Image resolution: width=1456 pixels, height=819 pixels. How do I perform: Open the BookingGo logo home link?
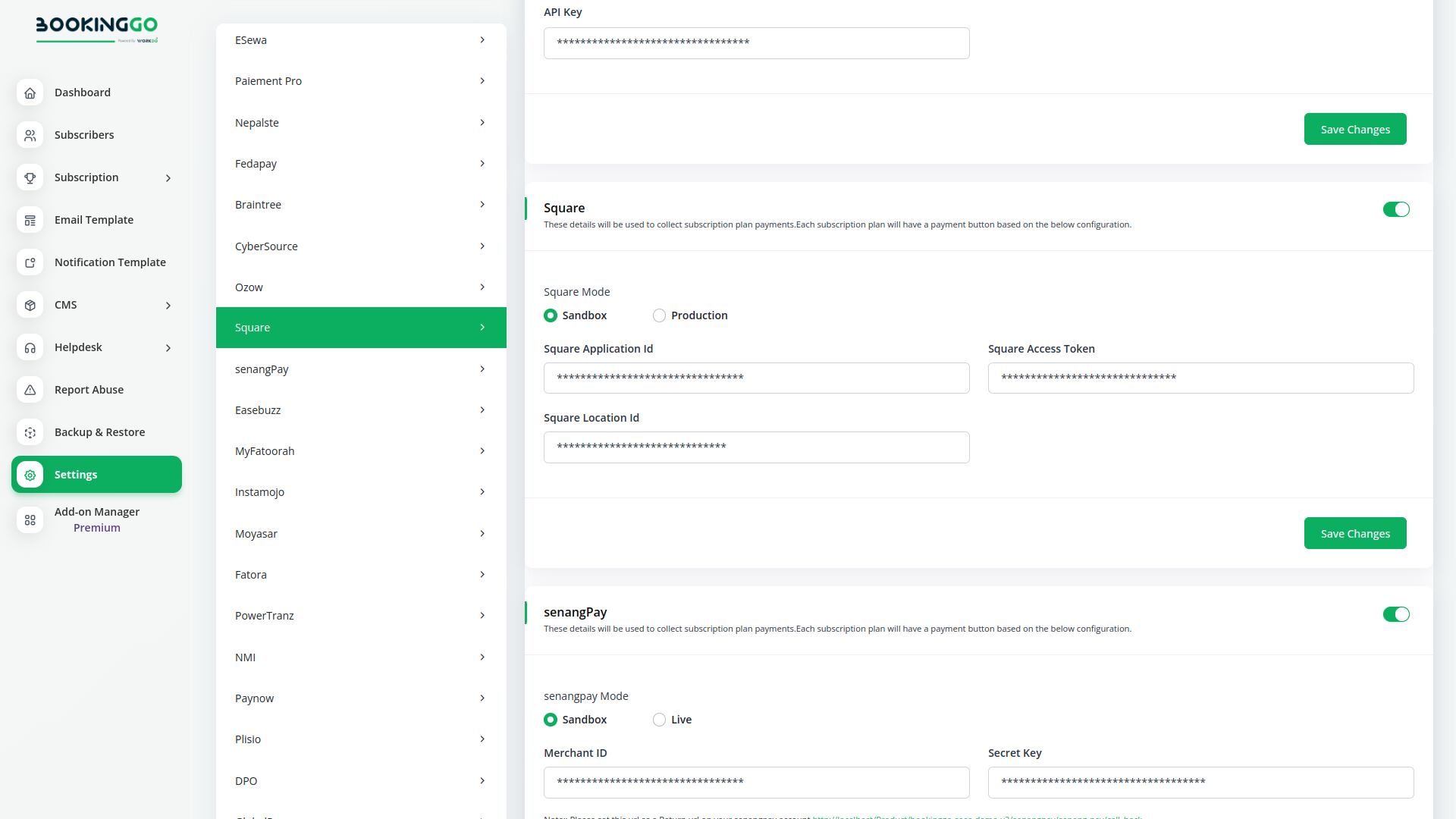[x=97, y=29]
